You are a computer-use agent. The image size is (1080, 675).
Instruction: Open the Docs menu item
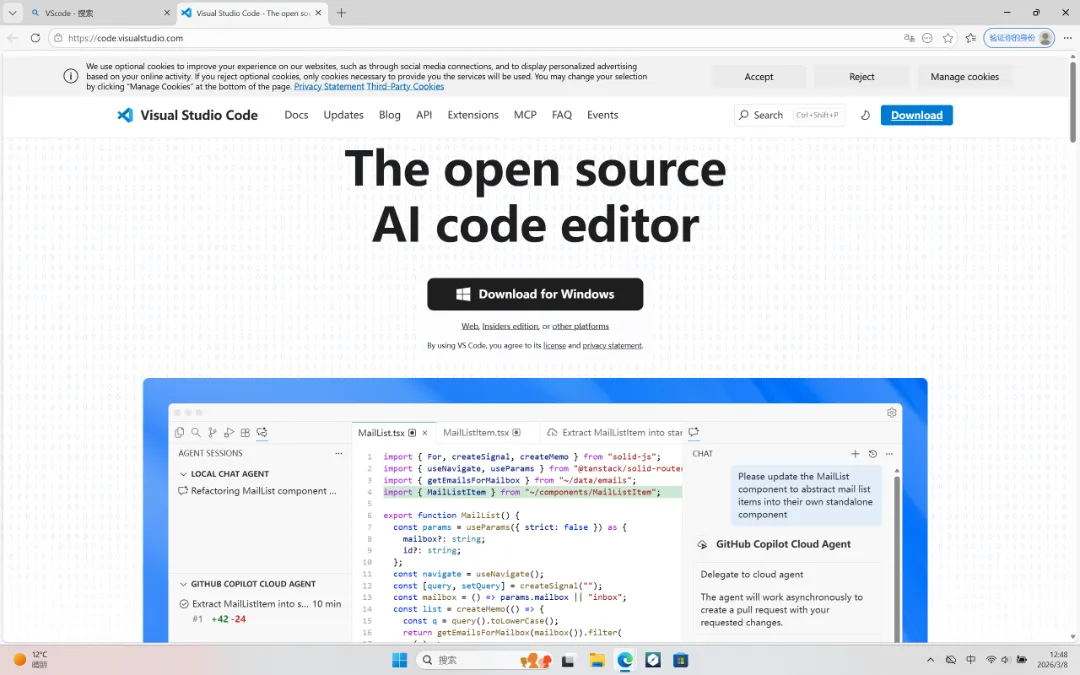(296, 115)
